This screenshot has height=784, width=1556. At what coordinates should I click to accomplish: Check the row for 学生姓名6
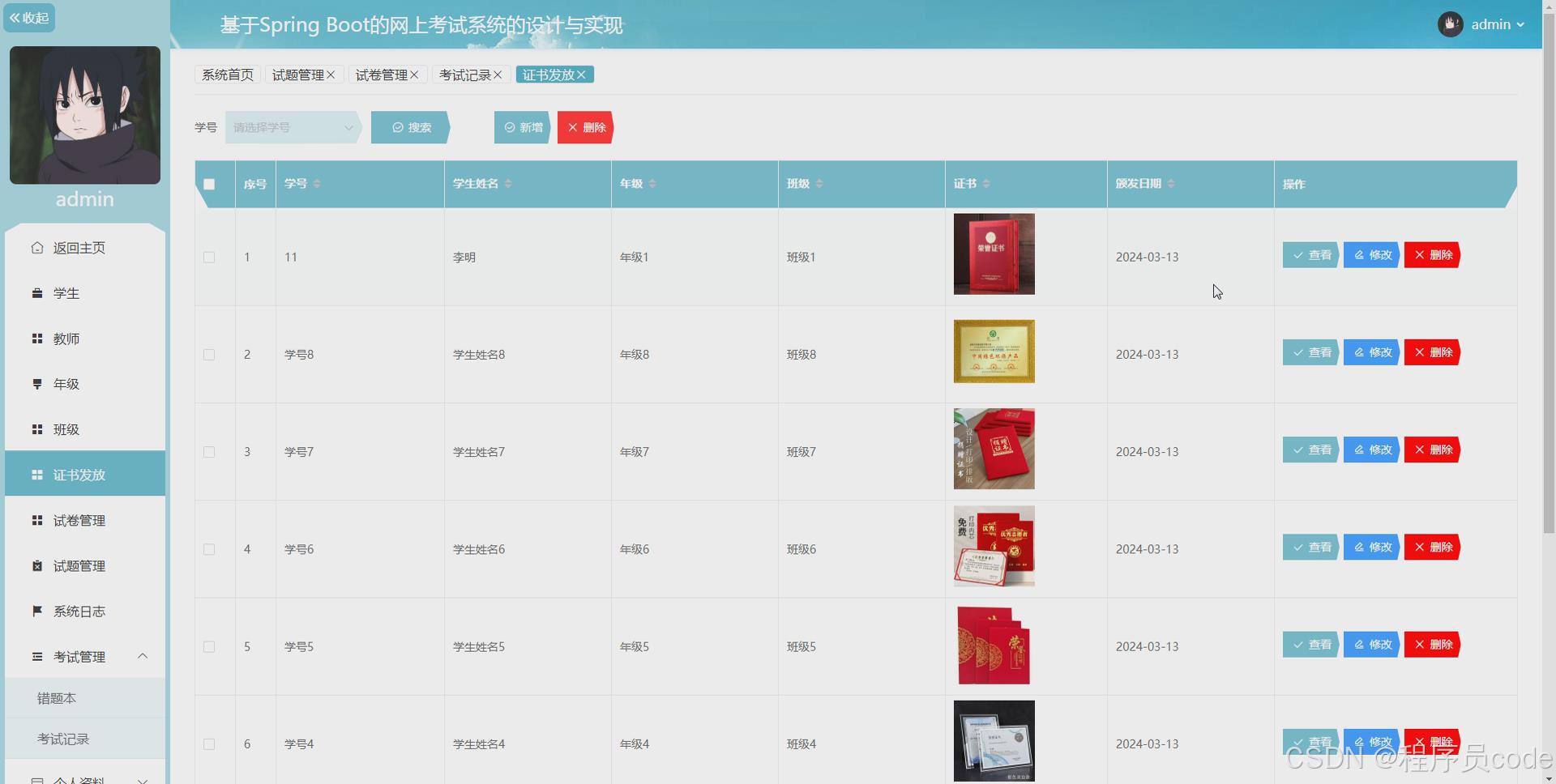point(209,549)
